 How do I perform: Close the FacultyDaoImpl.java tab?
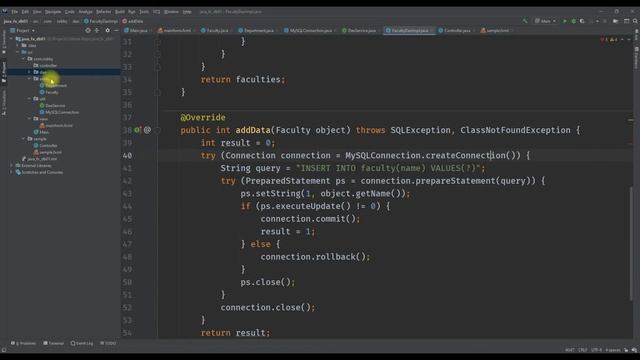pos(432,31)
